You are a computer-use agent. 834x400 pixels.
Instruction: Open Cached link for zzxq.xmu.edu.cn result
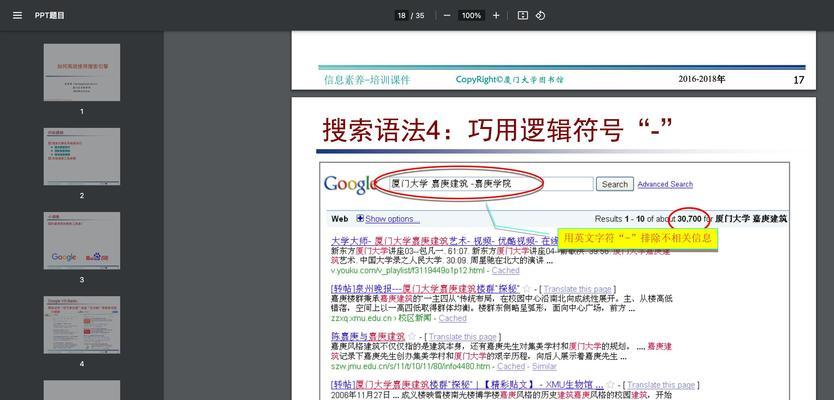click(453, 318)
